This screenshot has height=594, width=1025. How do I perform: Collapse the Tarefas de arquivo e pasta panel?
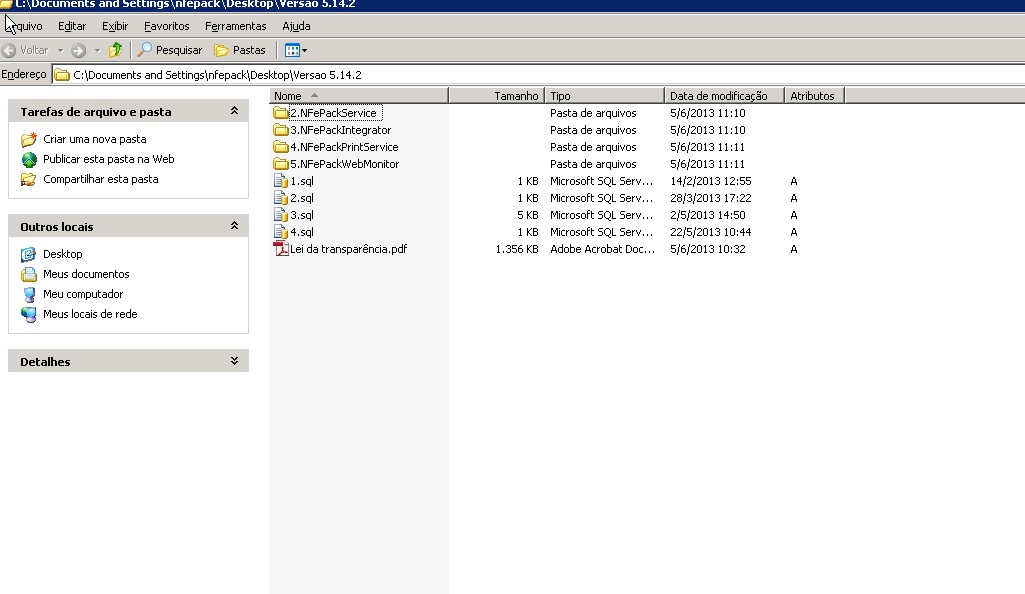point(234,112)
